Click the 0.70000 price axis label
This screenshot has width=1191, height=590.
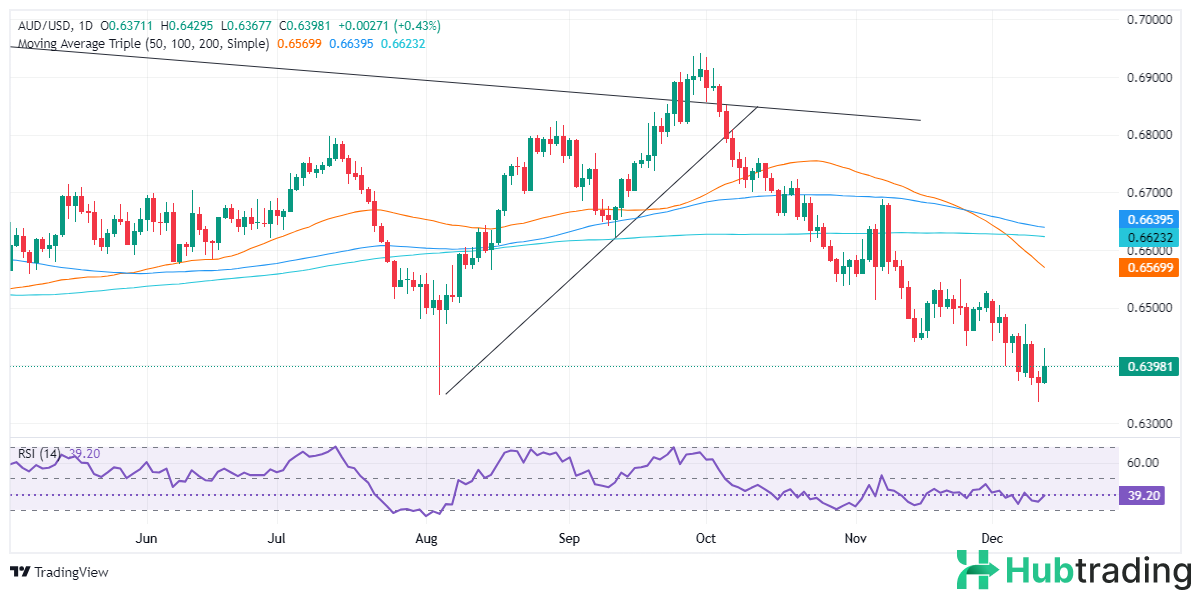[x=1151, y=19]
